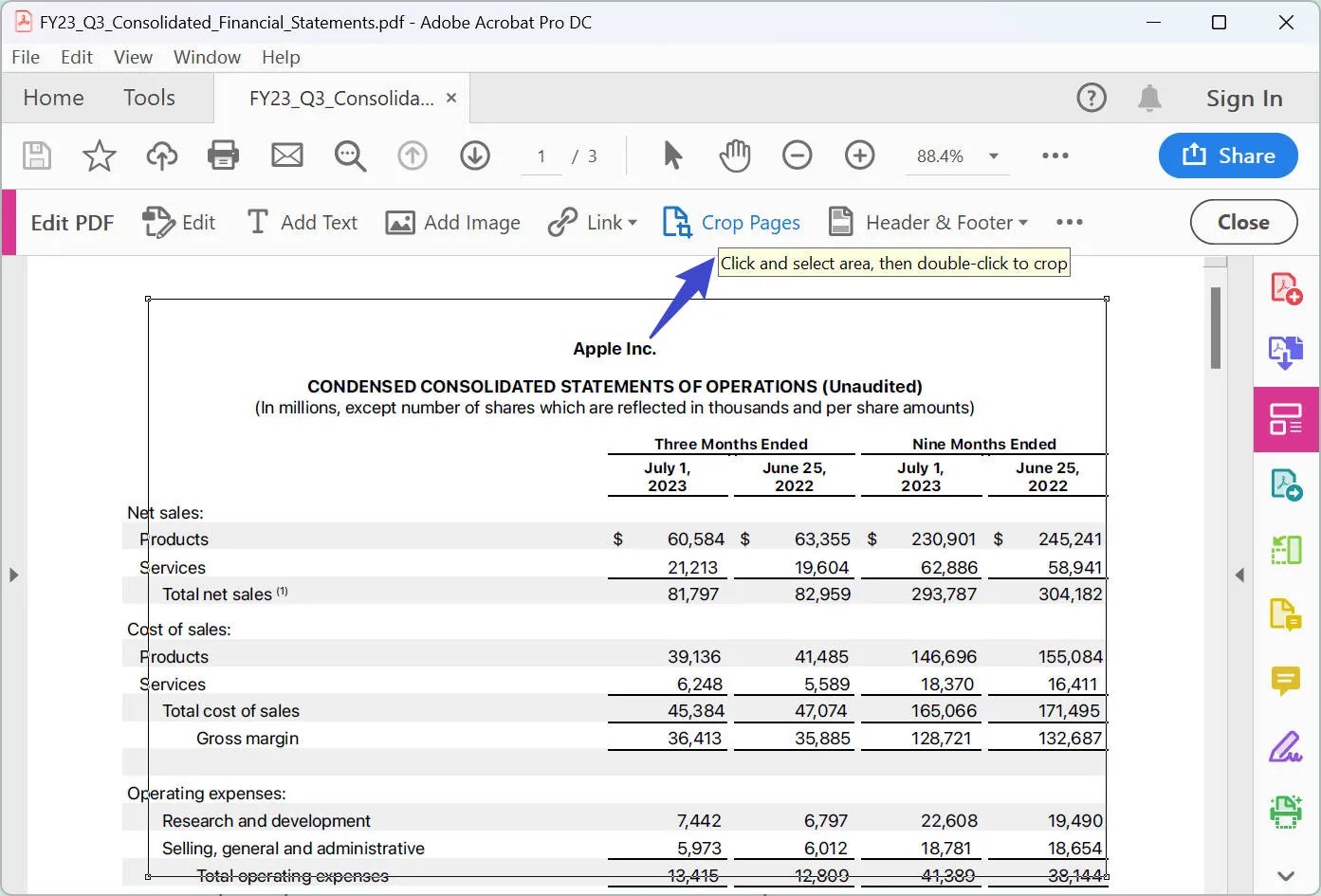Open the Fill & Sign tool from the sidebar
This screenshot has width=1321, height=896.
point(1286,747)
